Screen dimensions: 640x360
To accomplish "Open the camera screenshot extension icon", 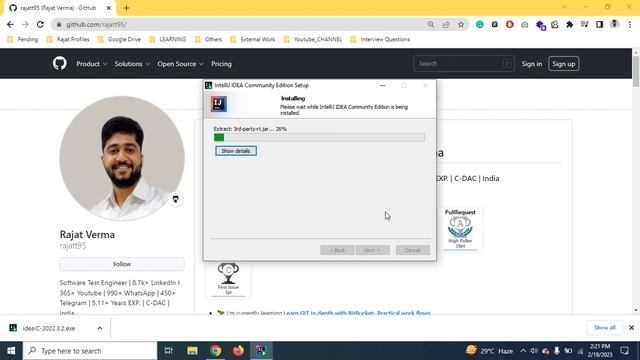I will point(524,25).
